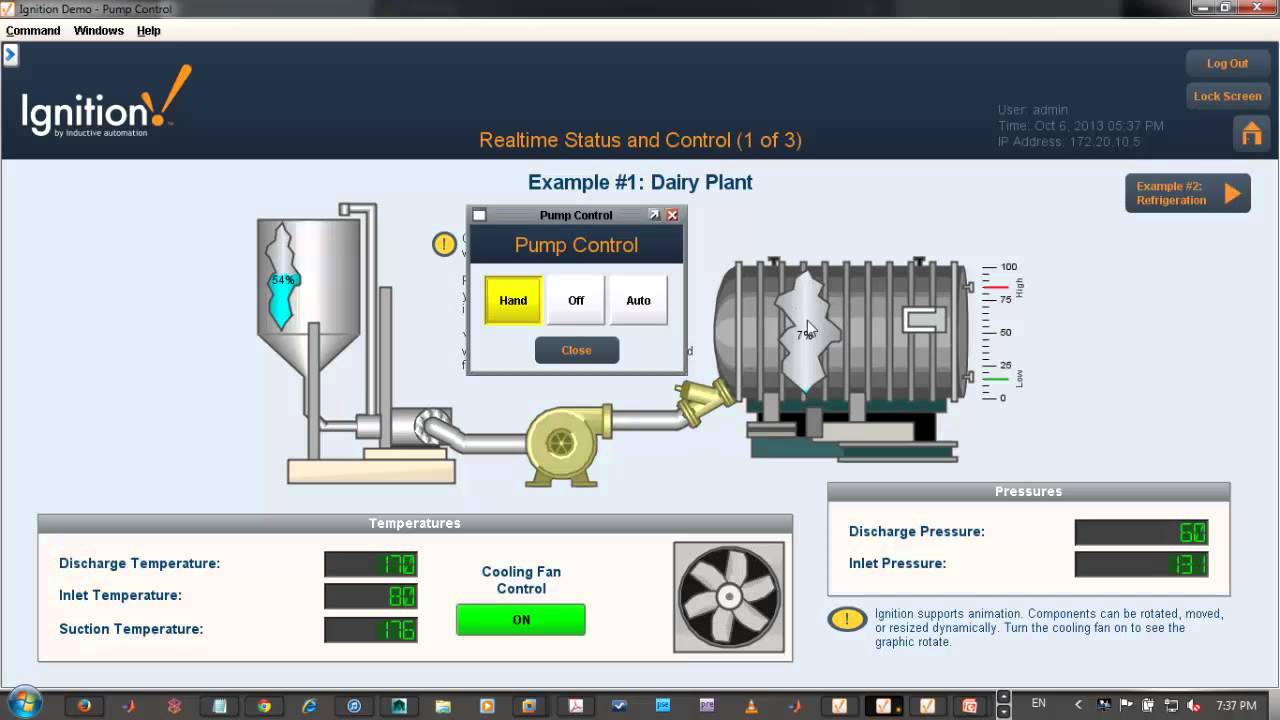The height and width of the screenshot is (720, 1280).
Task: Click the yellow info icon near the popup
Action: 444,244
